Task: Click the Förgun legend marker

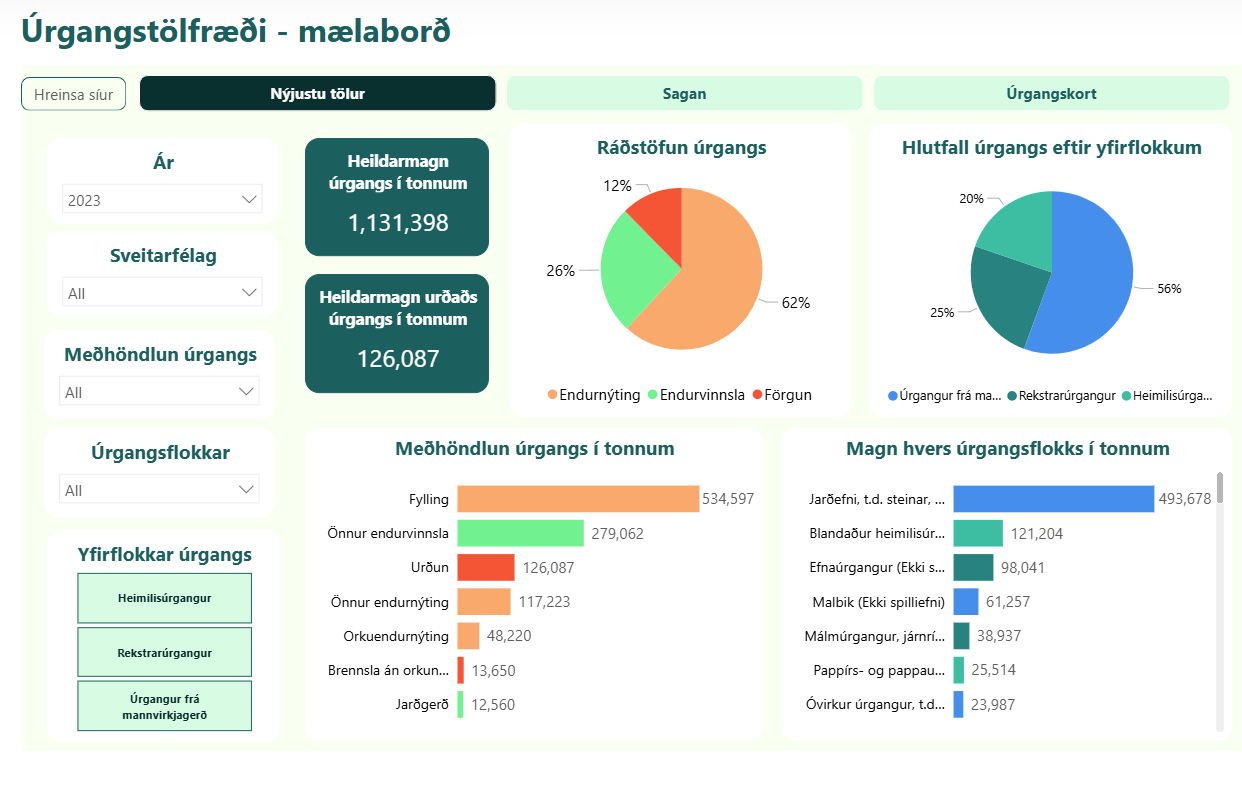Action: tap(758, 395)
